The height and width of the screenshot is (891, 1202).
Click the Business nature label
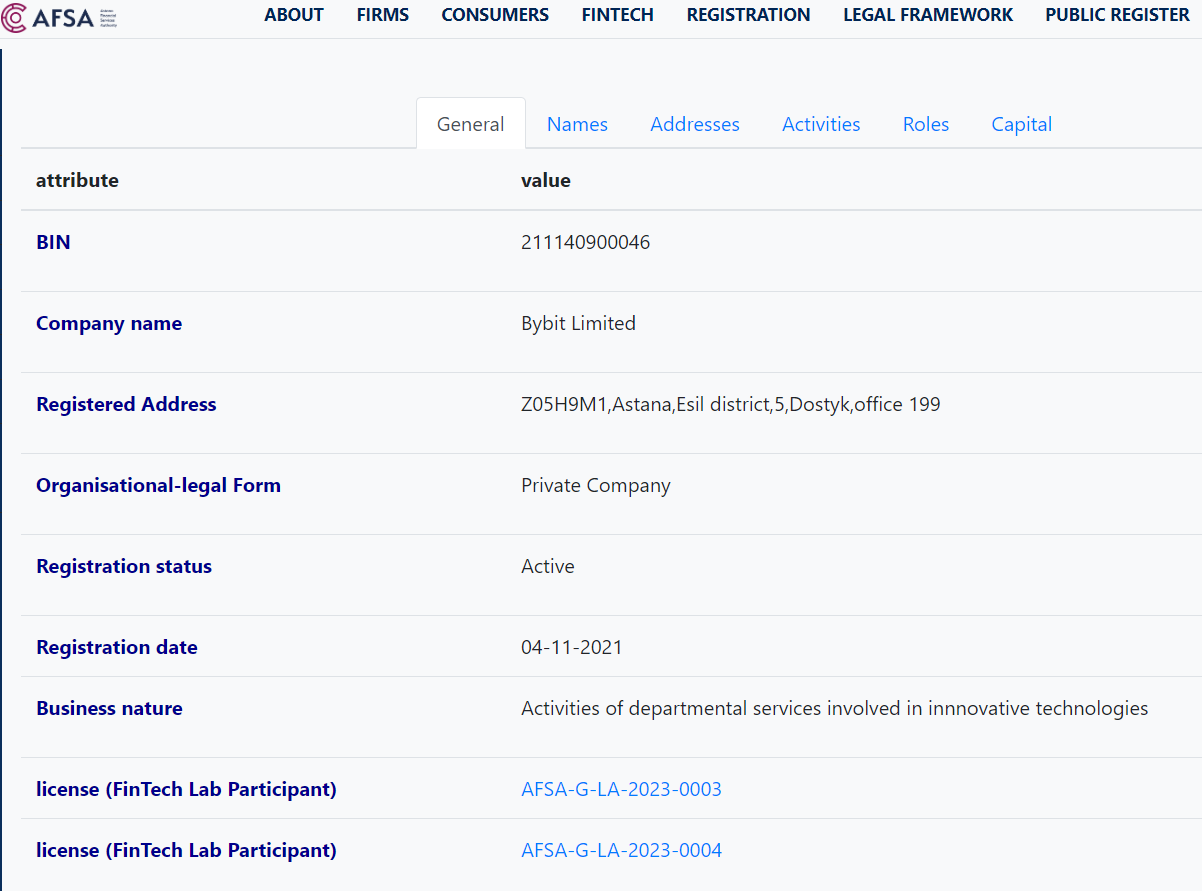click(x=109, y=708)
